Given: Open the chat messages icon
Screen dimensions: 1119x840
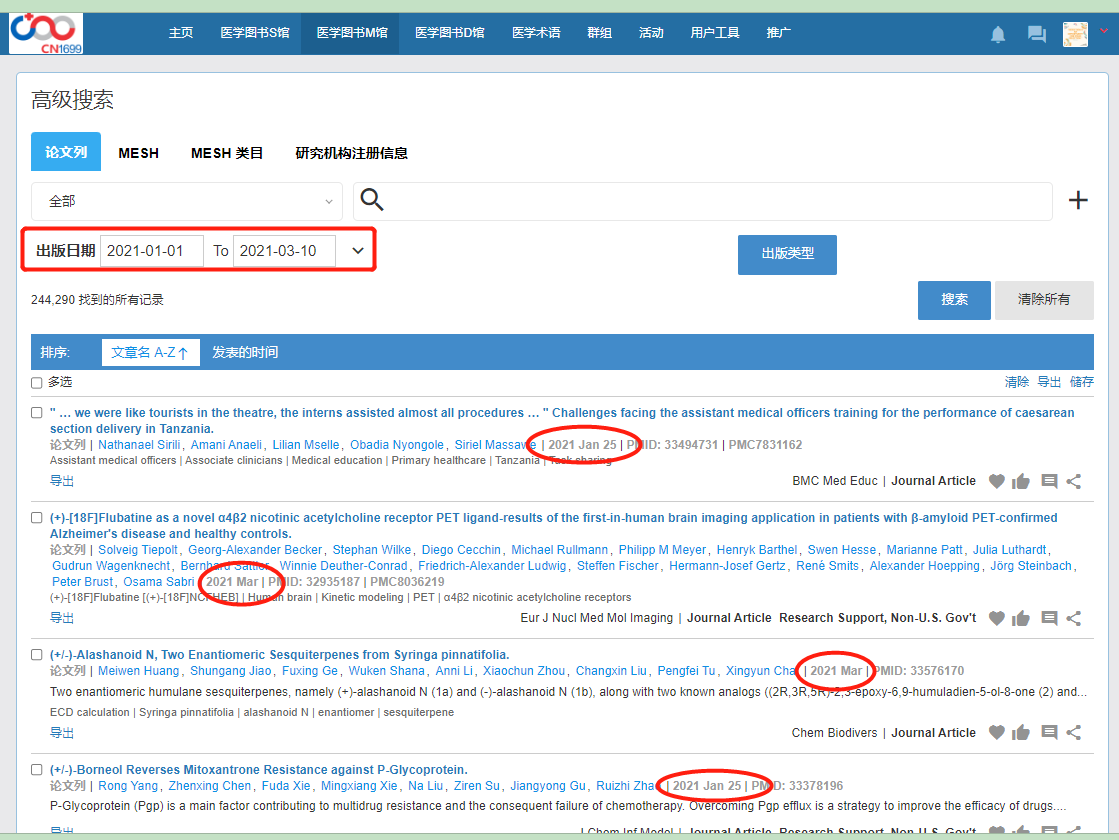Looking at the screenshot, I should pos(1036,34).
